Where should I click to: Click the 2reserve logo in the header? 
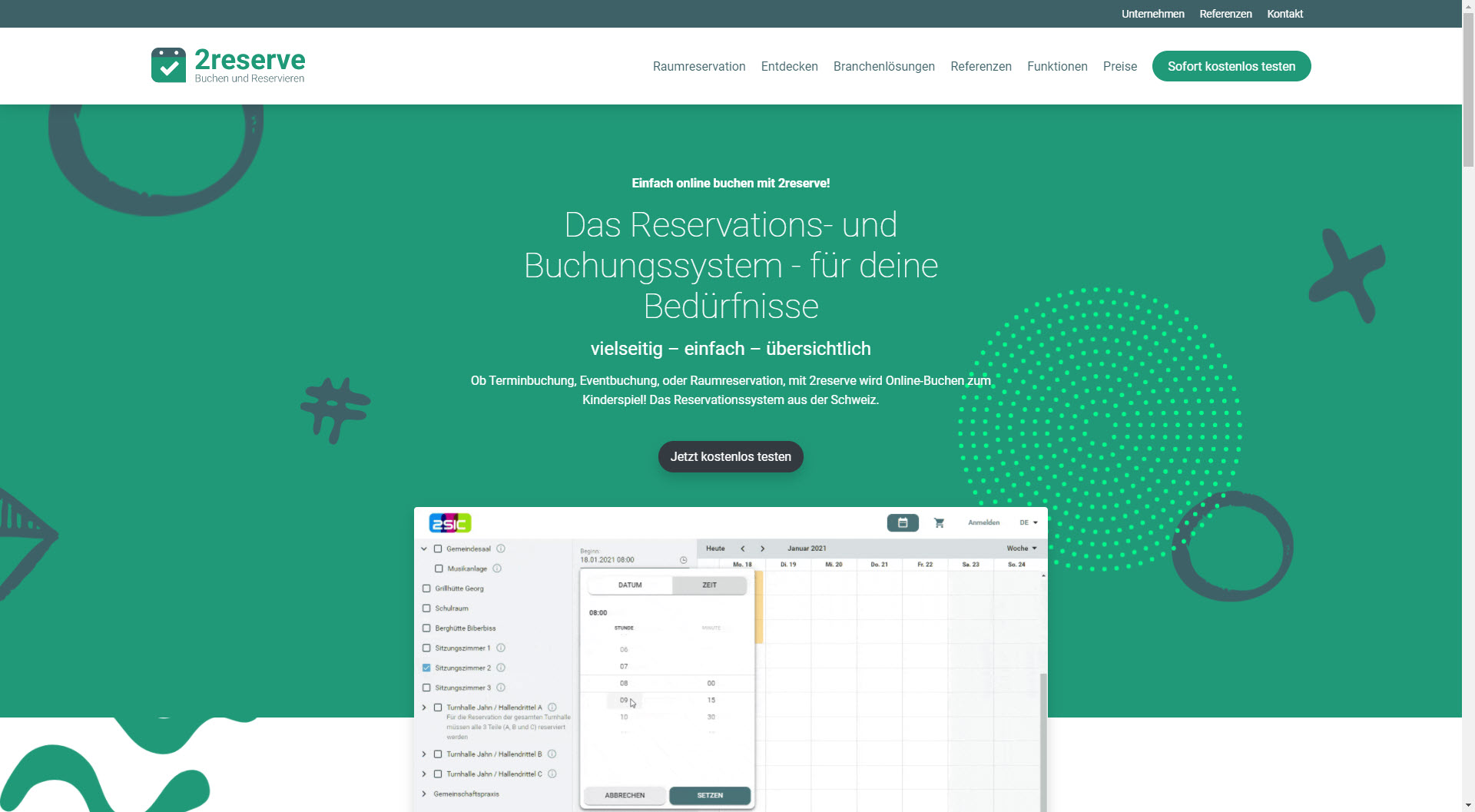tap(227, 65)
